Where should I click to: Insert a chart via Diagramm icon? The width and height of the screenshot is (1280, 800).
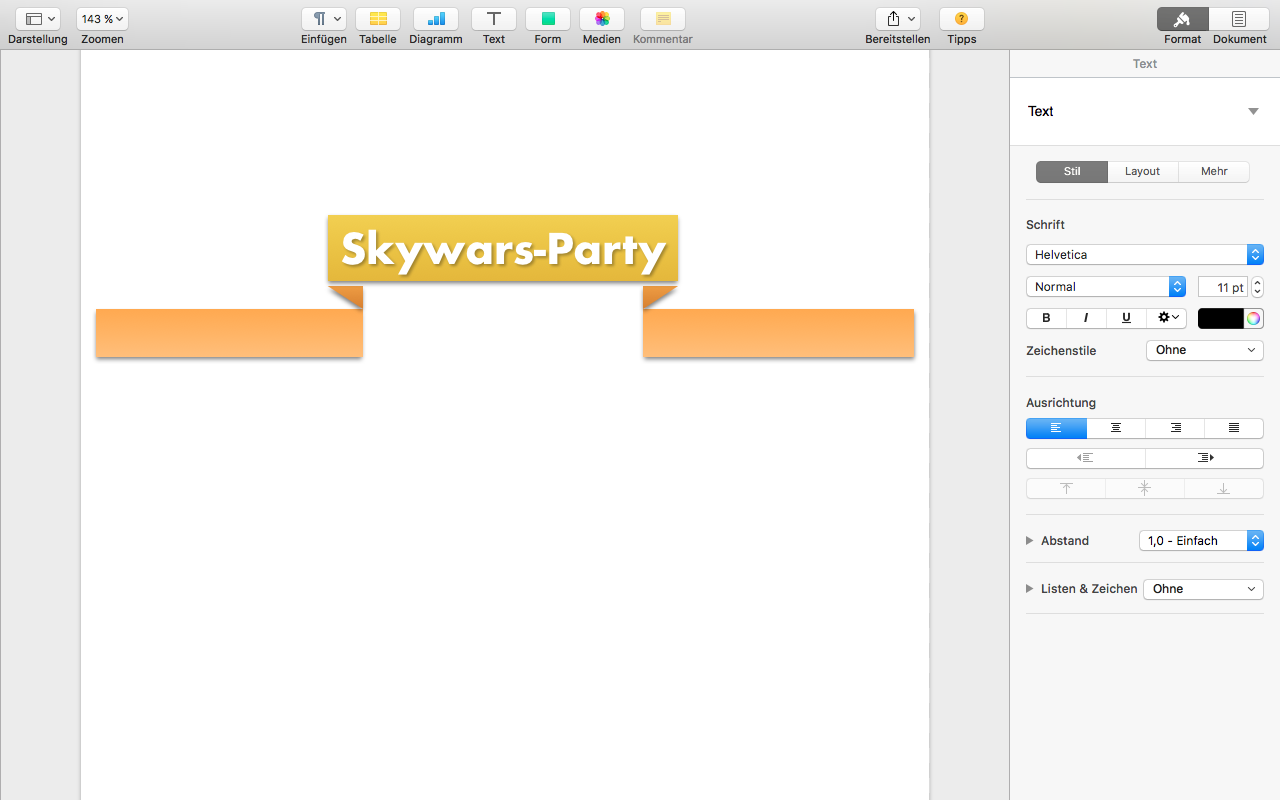[x=436, y=19]
